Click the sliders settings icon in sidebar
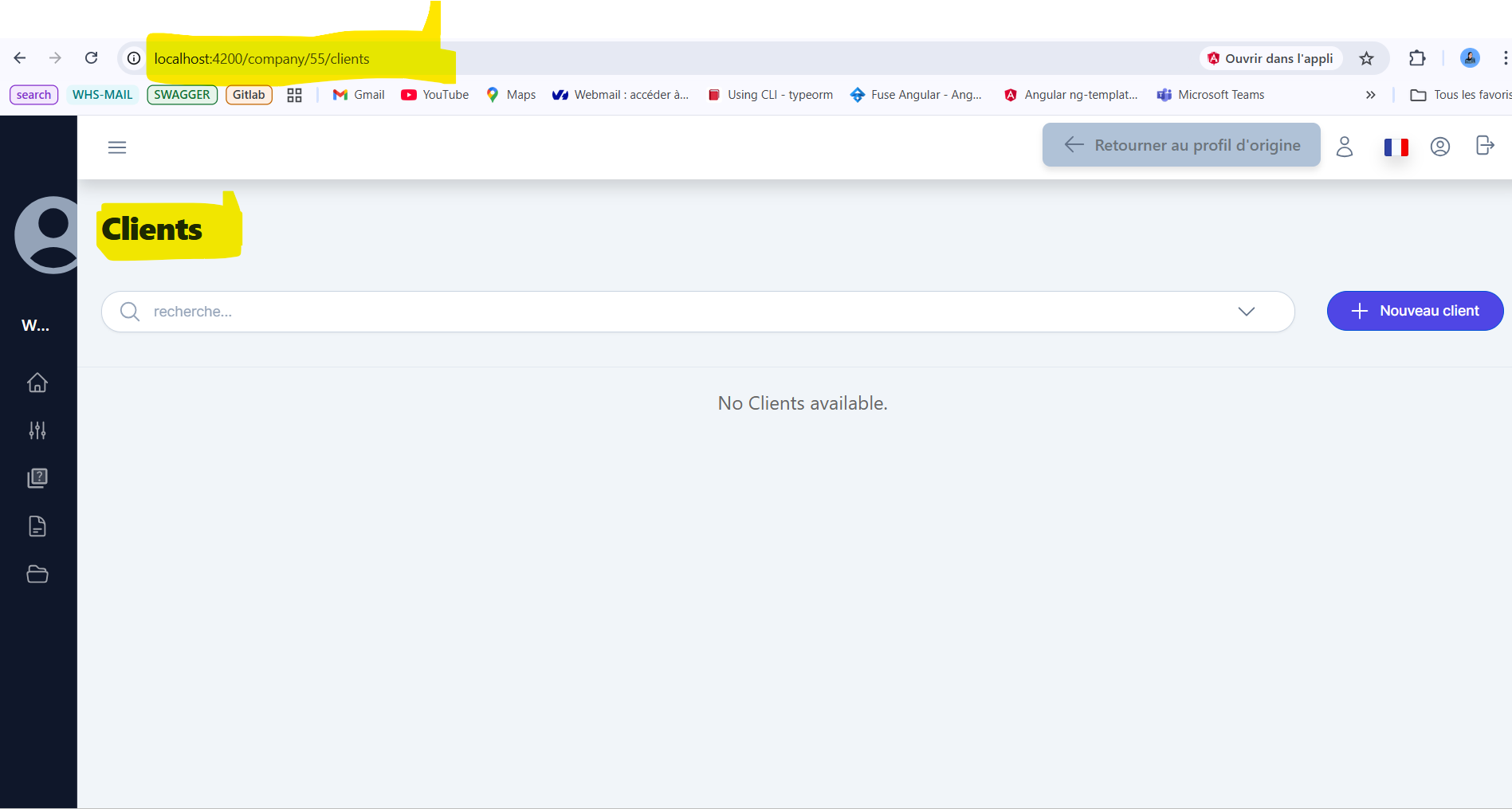 coord(37,430)
